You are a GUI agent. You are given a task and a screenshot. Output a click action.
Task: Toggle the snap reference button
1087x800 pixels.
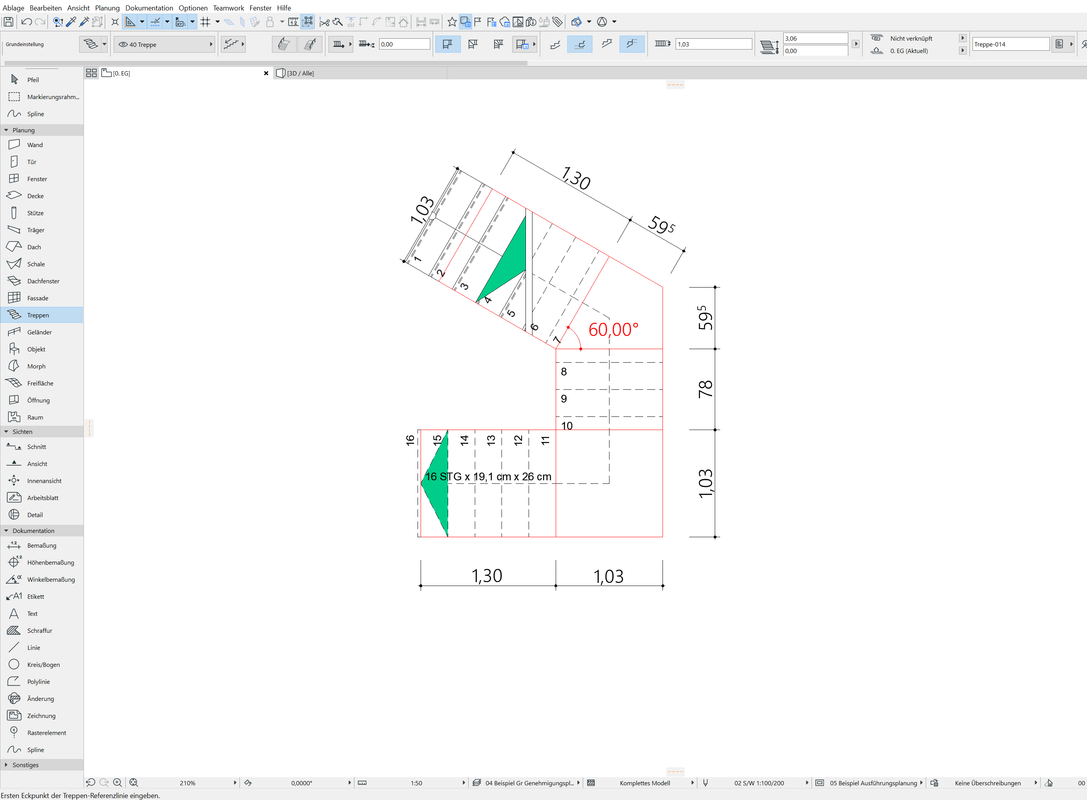click(x=155, y=22)
